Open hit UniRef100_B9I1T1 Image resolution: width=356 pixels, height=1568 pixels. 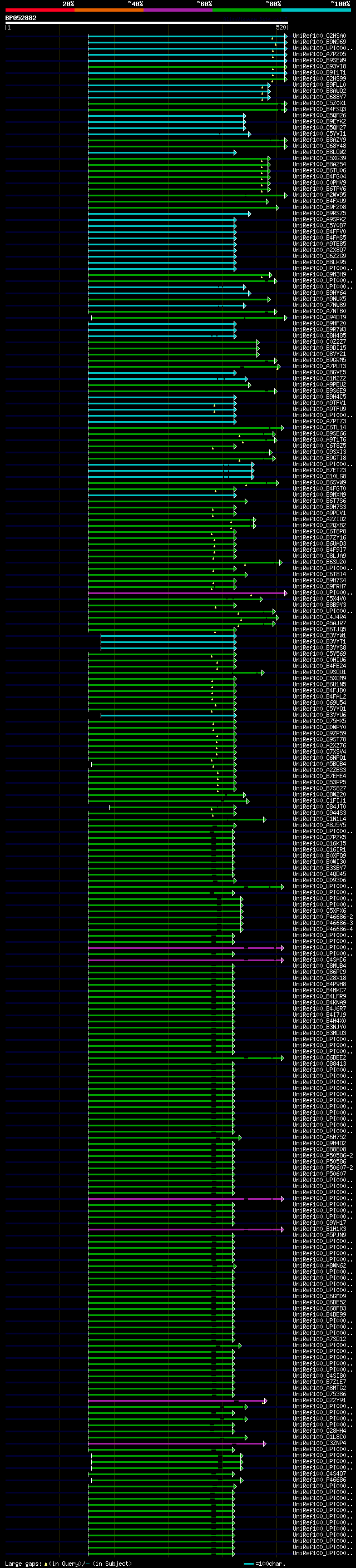[319, 72]
